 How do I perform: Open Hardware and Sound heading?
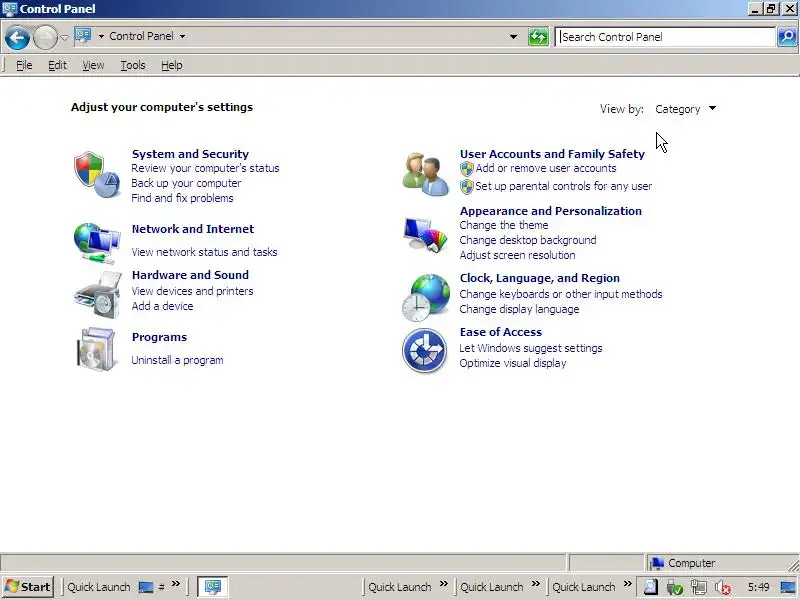190,275
